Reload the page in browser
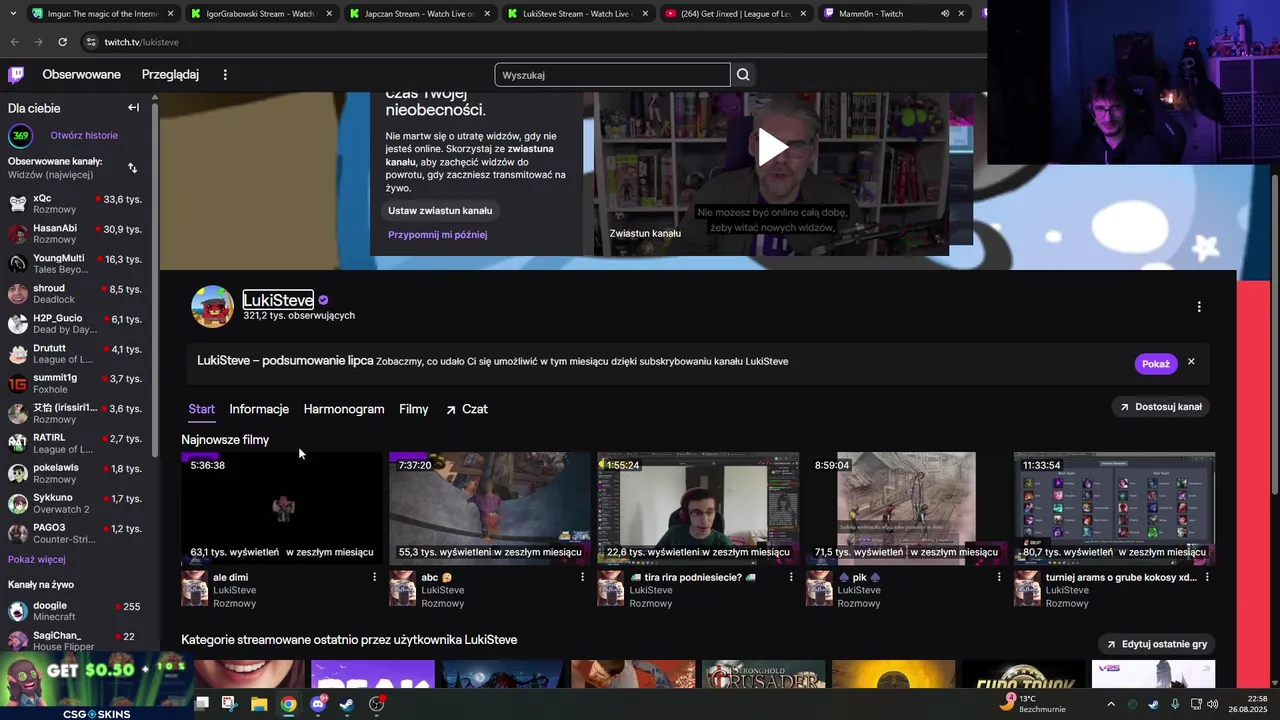Image resolution: width=1280 pixels, height=720 pixels. pyautogui.click(x=62, y=42)
